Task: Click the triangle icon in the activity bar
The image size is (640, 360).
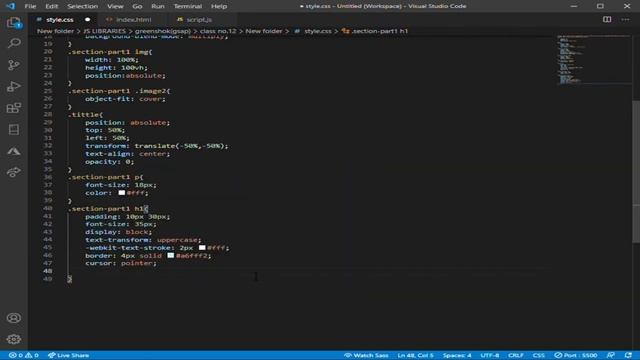Action: click(13, 151)
